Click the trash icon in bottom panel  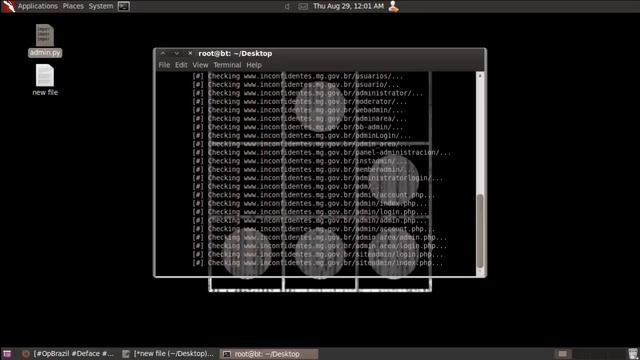633,354
